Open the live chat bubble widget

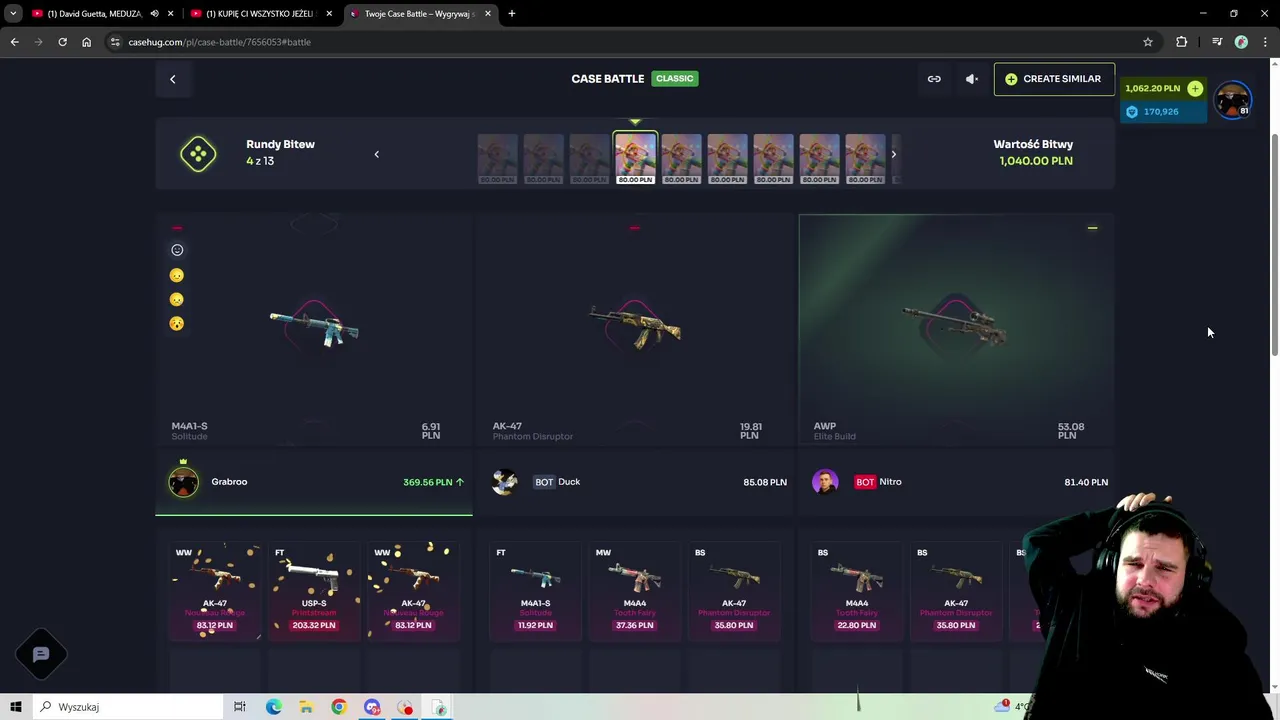tap(41, 655)
